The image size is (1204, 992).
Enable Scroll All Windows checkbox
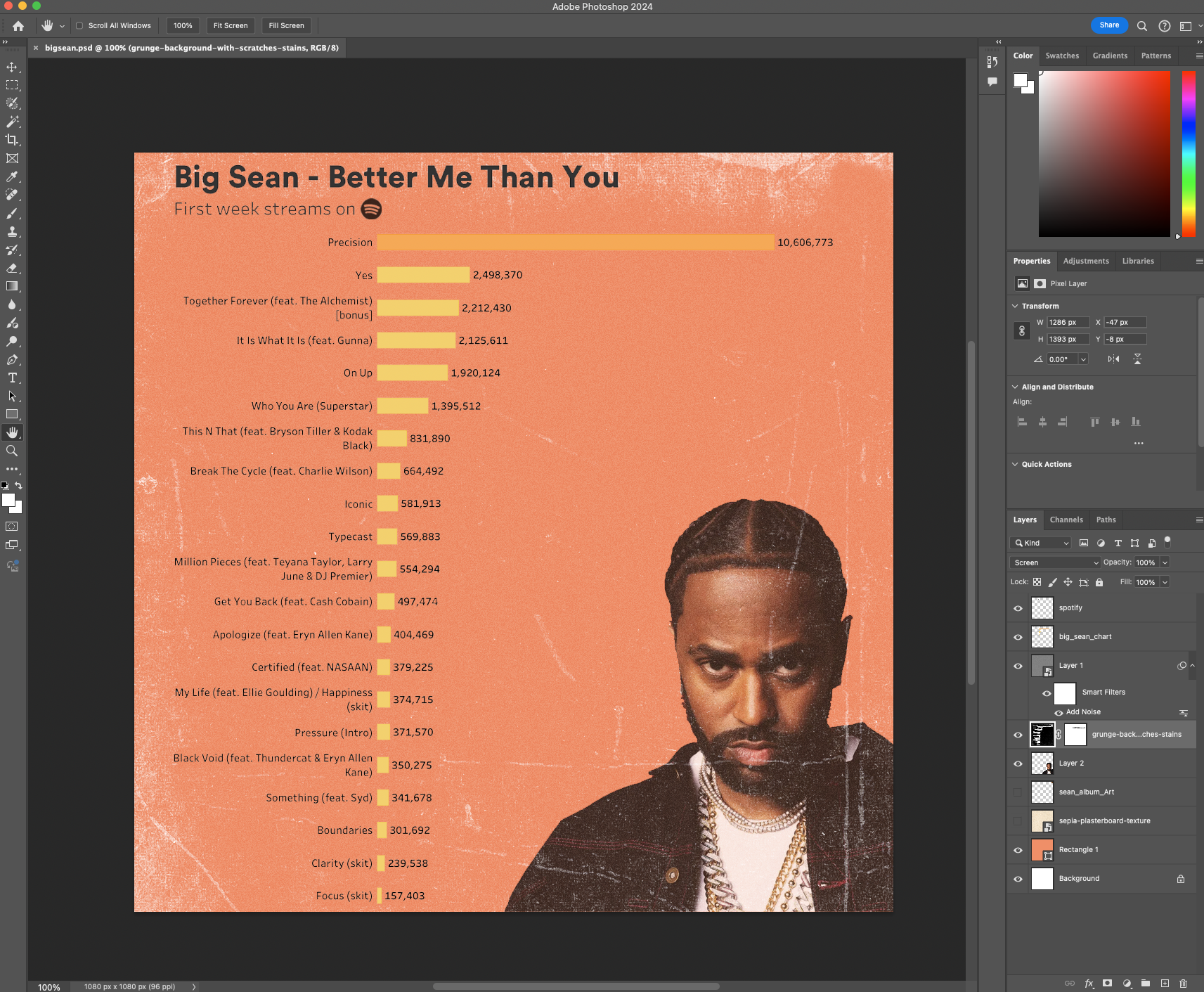click(x=79, y=26)
